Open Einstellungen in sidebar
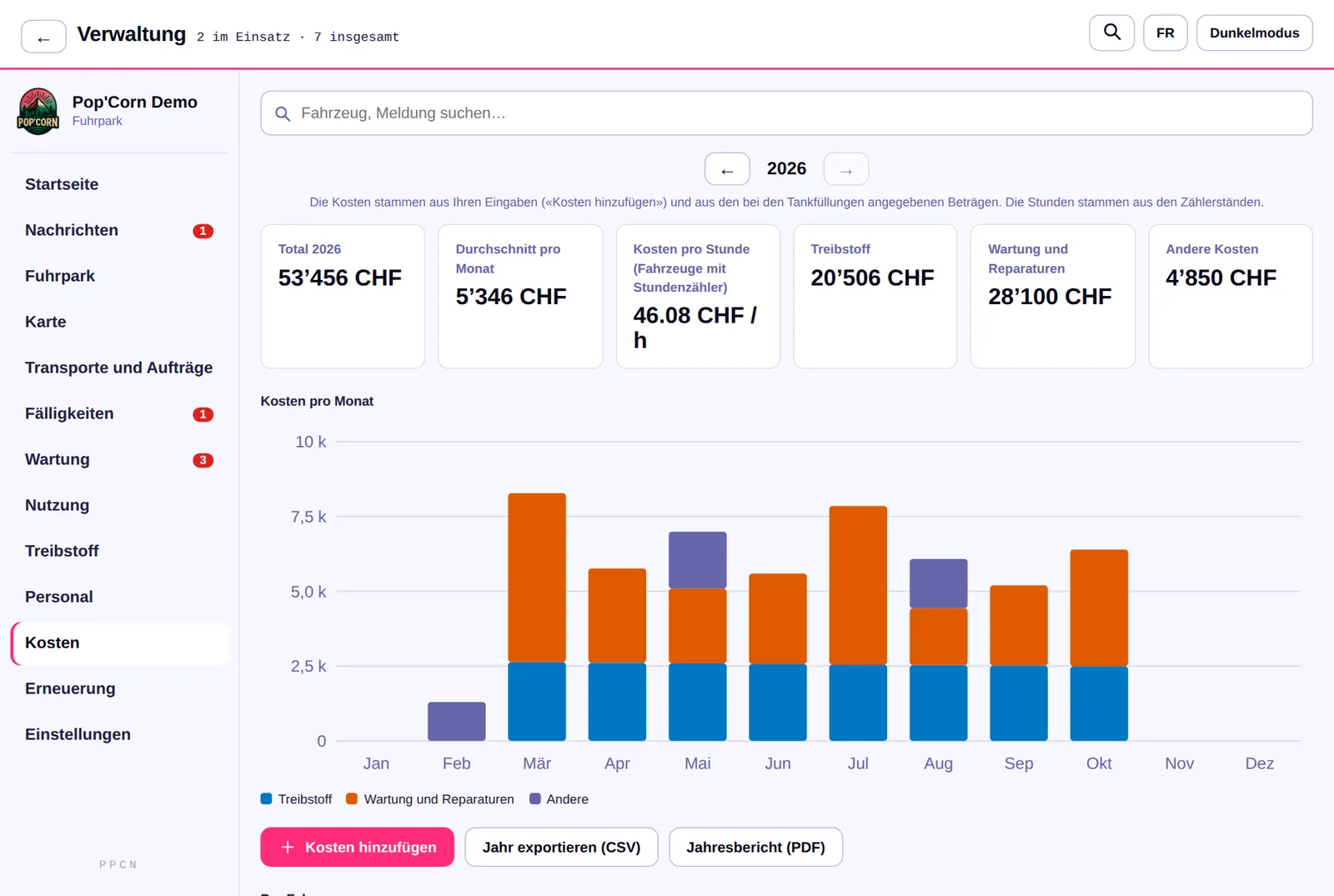The height and width of the screenshot is (896, 1334). point(119,734)
